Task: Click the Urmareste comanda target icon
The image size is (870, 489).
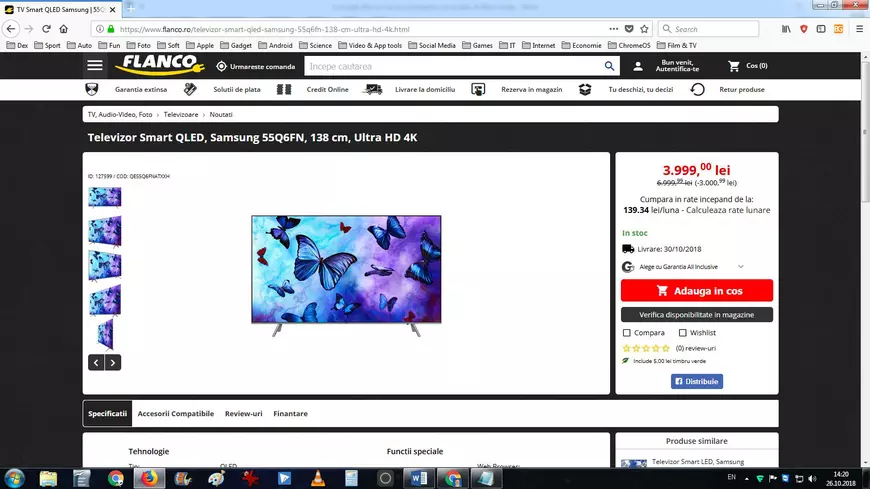Action: point(221,67)
